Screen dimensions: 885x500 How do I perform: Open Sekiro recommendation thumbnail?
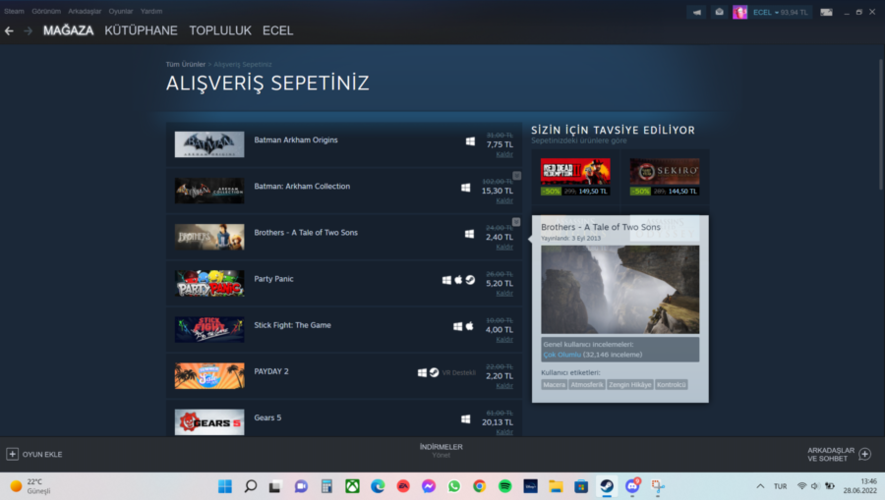tap(664, 172)
